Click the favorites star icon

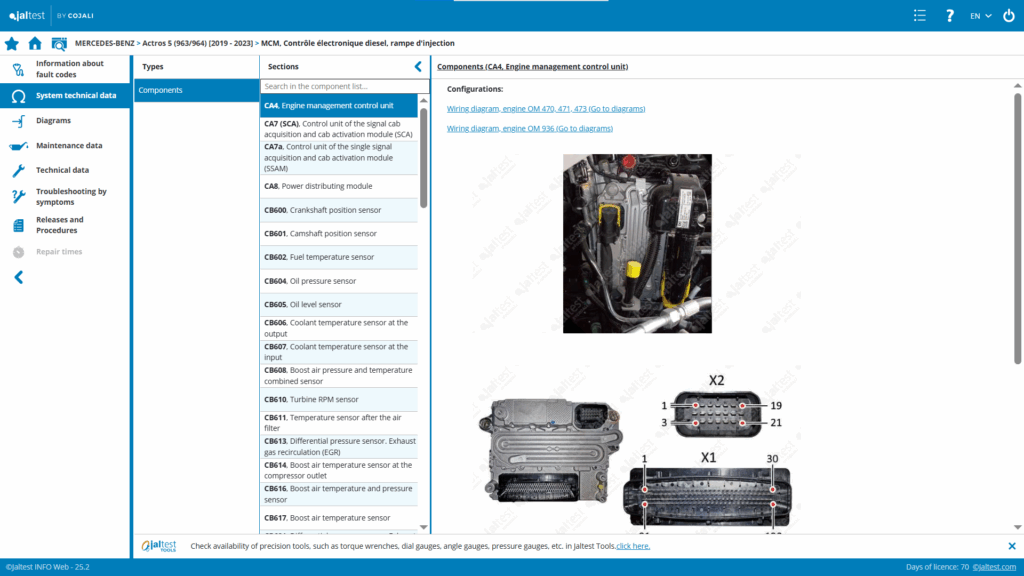(12, 44)
